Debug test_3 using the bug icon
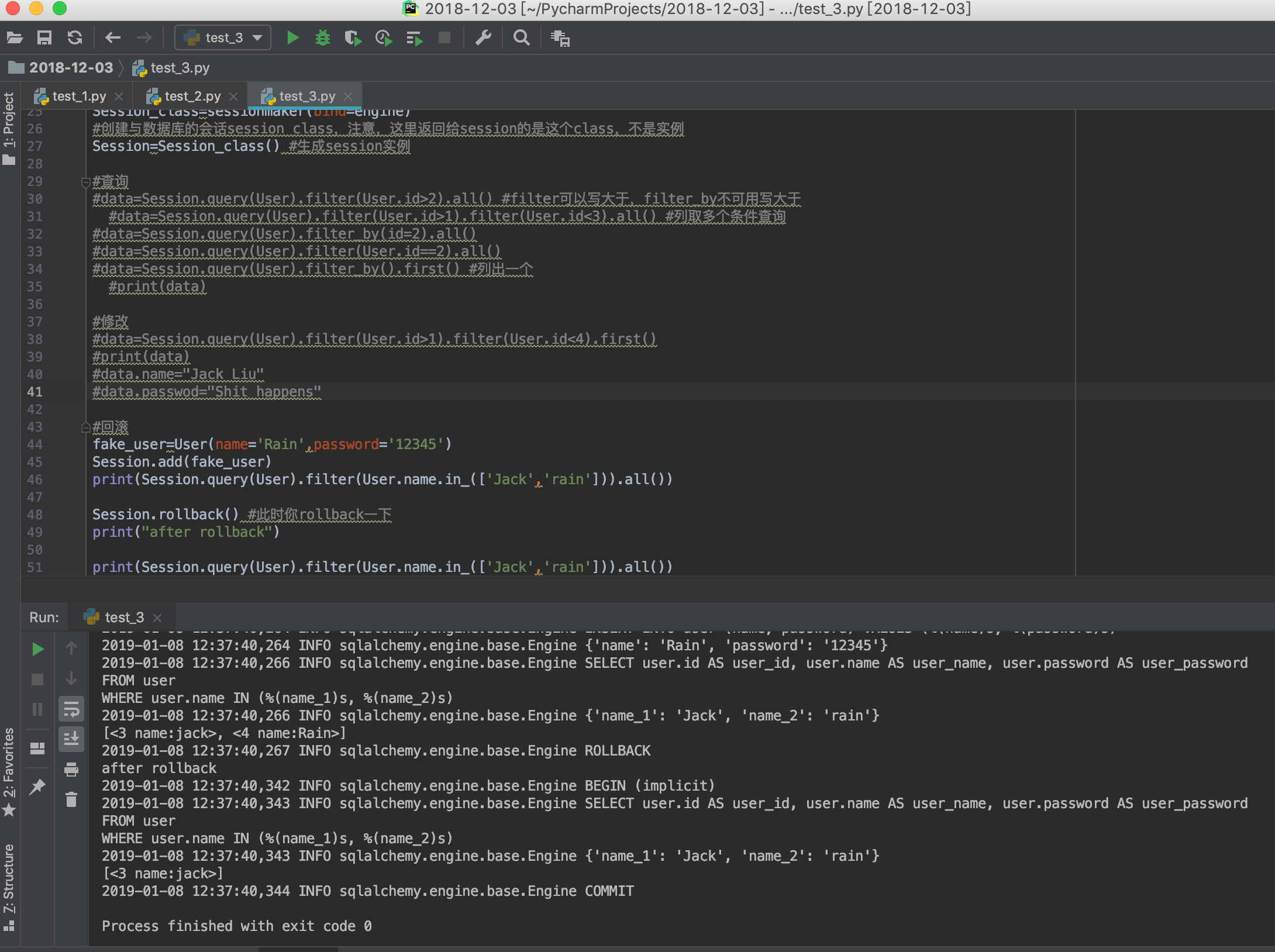Viewport: 1275px width, 952px height. (323, 37)
